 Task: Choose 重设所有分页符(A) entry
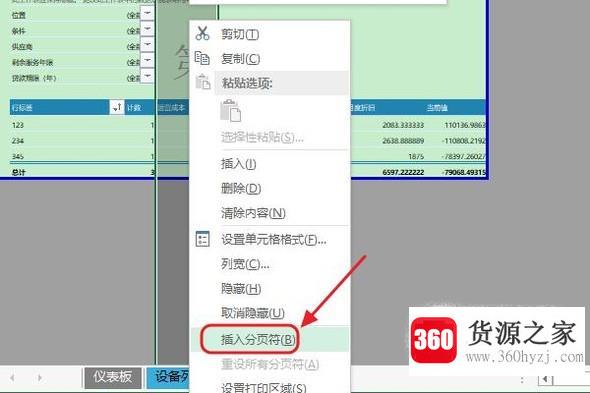[270, 364]
